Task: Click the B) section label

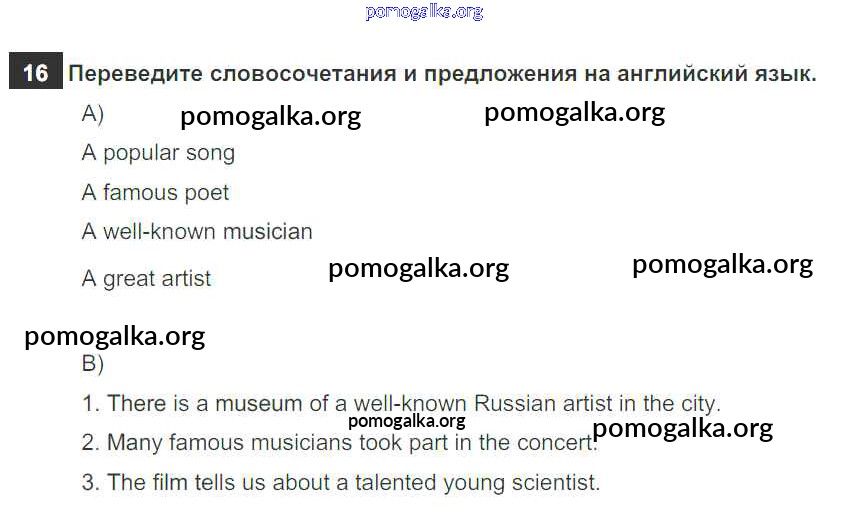Action: coord(93,364)
